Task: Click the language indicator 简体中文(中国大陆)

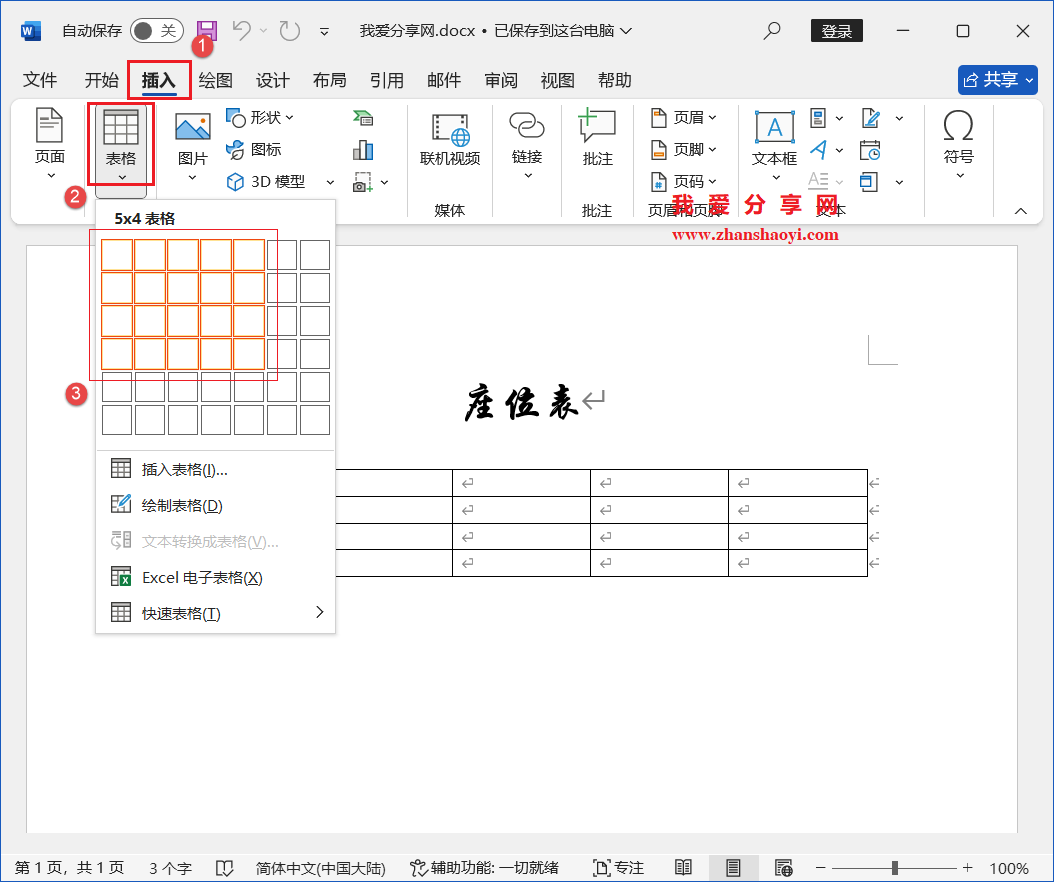Action: [x=321, y=868]
